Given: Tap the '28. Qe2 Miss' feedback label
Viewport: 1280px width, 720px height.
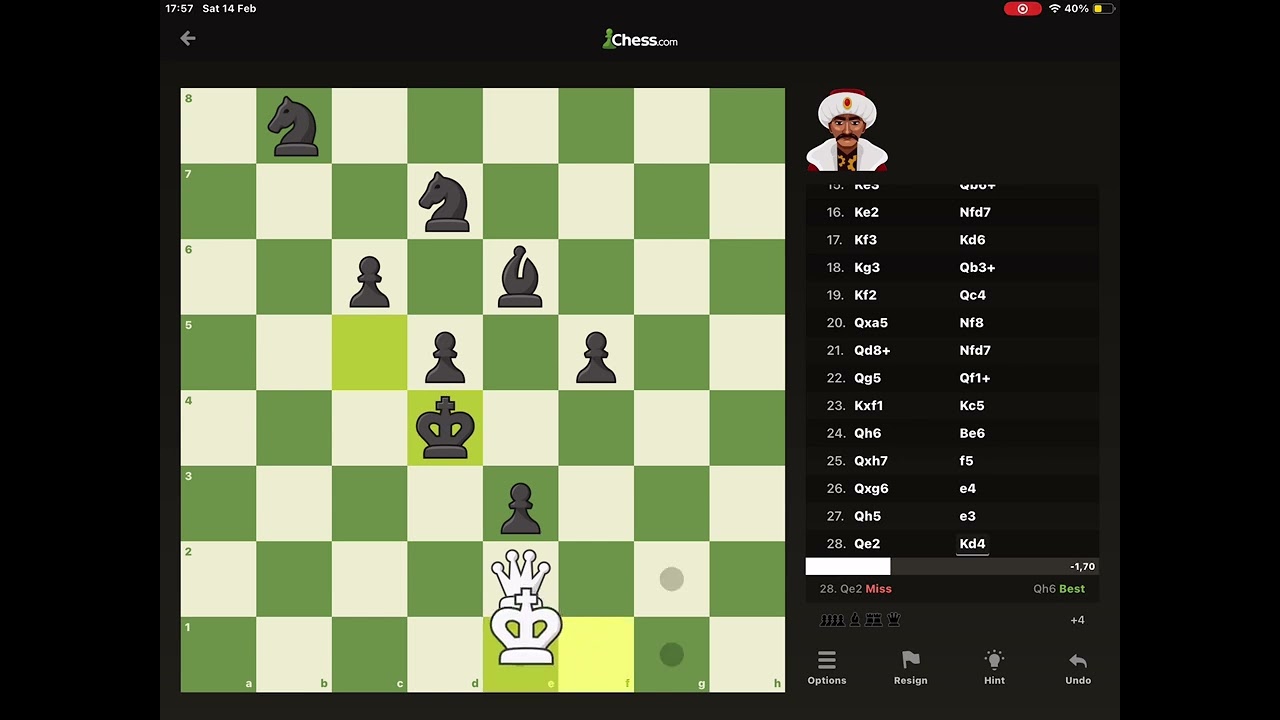Looking at the screenshot, I should pos(855,589).
